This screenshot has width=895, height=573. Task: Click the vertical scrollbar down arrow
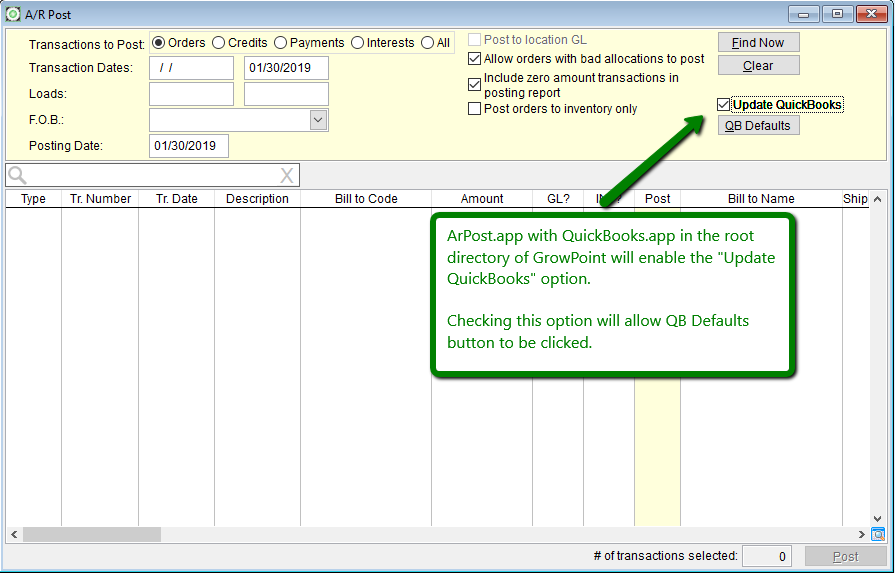click(x=878, y=519)
